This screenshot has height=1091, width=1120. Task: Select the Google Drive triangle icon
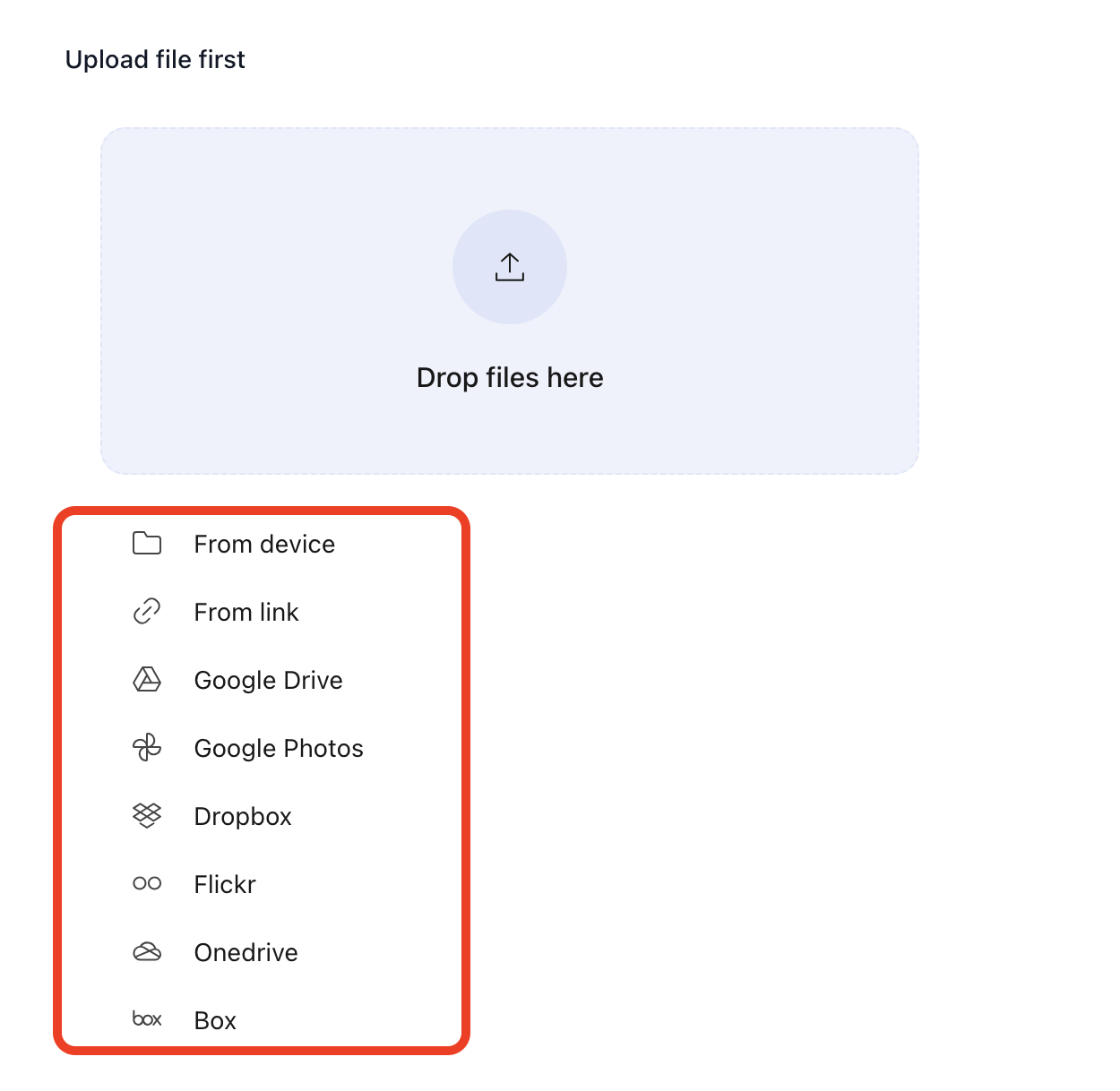tap(146, 679)
